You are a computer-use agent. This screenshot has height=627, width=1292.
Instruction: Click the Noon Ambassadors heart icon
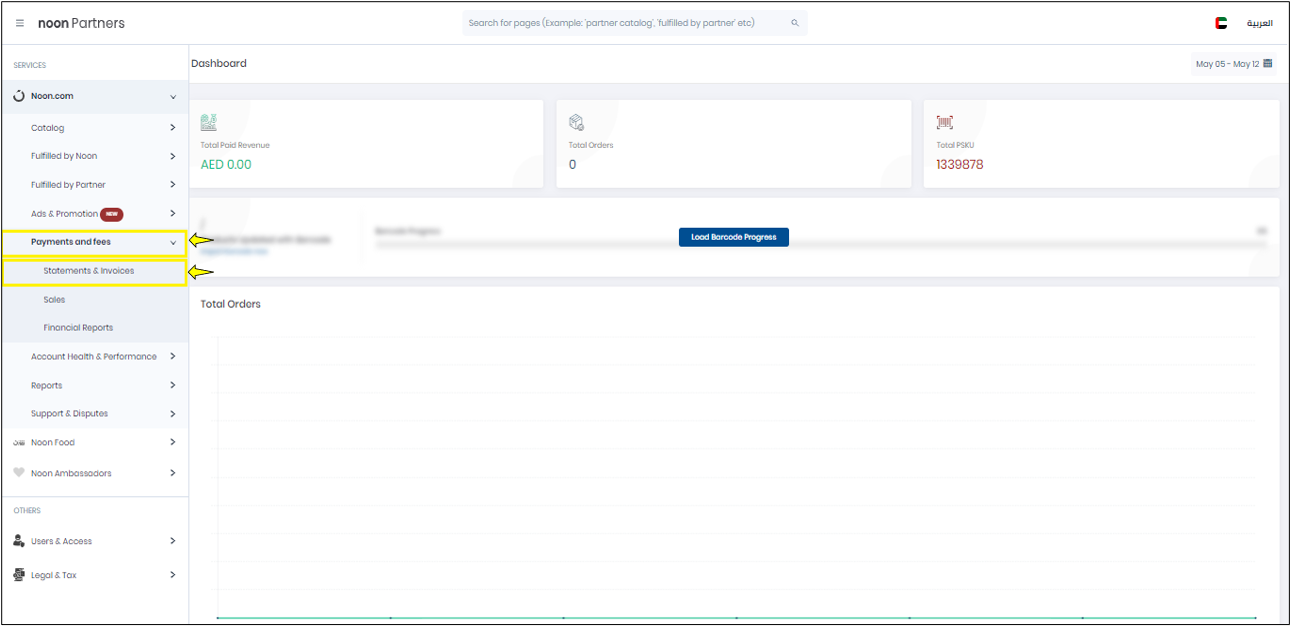[19, 473]
